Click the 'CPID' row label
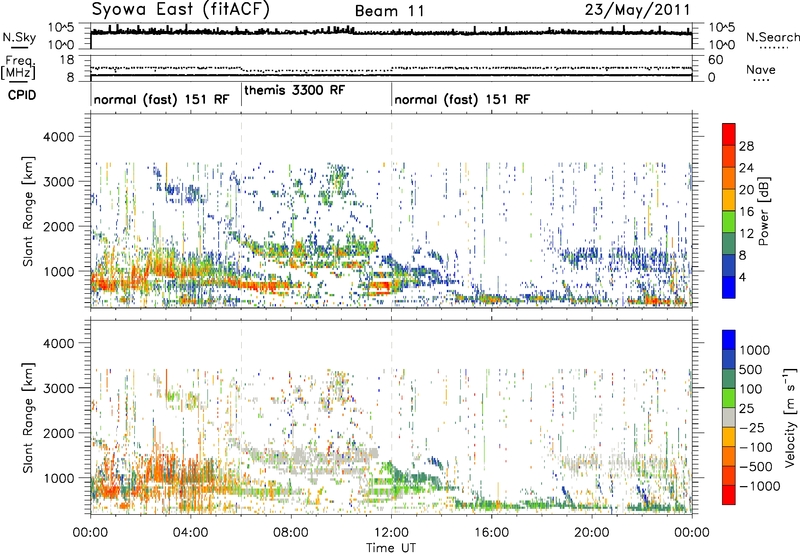The height and width of the screenshot is (554, 800). pos(22,95)
